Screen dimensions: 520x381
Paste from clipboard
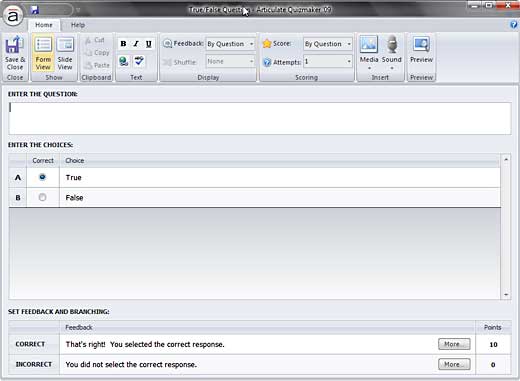point(97,65)
